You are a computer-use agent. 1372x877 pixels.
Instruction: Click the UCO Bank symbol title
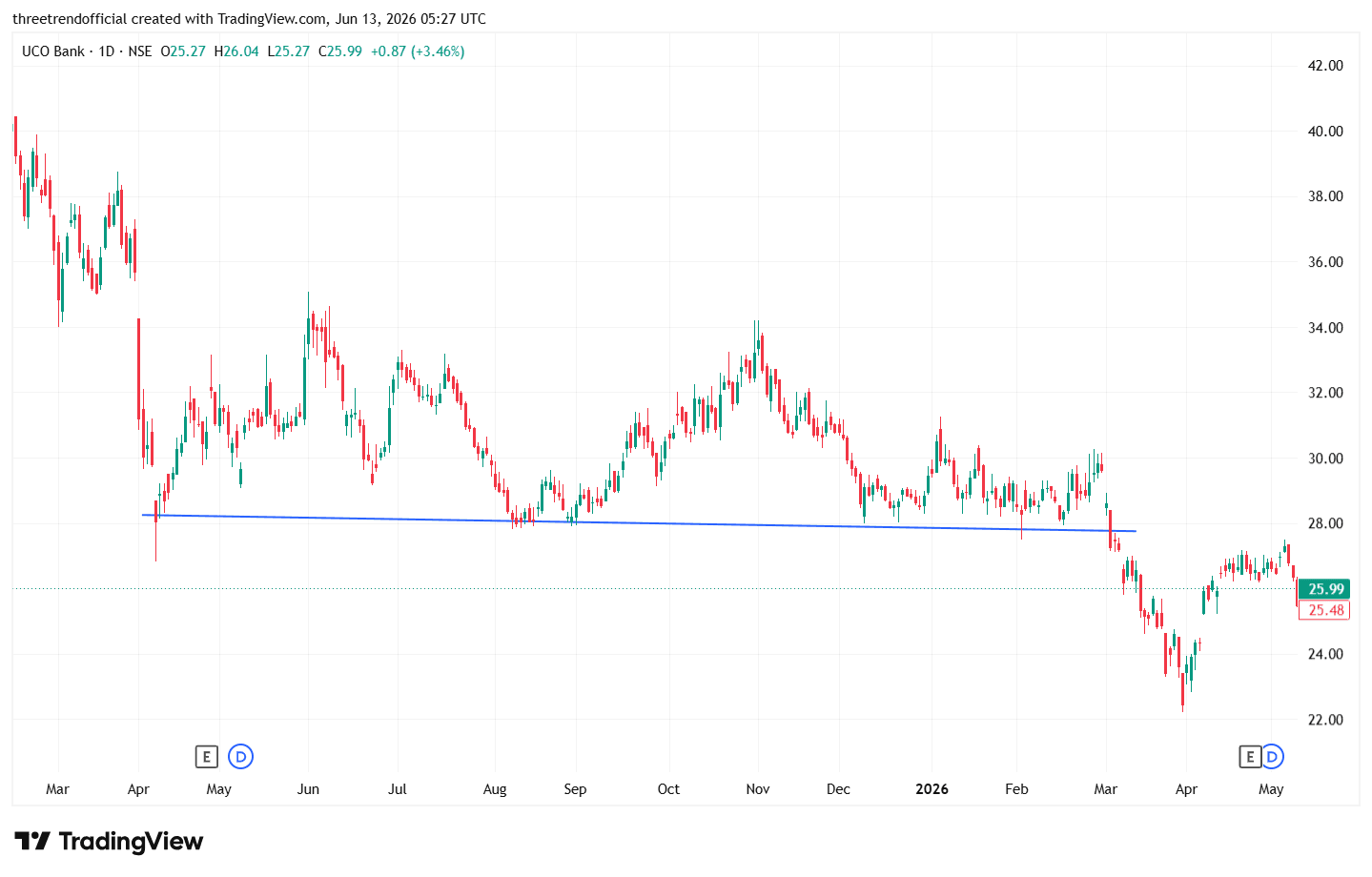[x=53, y=51]
